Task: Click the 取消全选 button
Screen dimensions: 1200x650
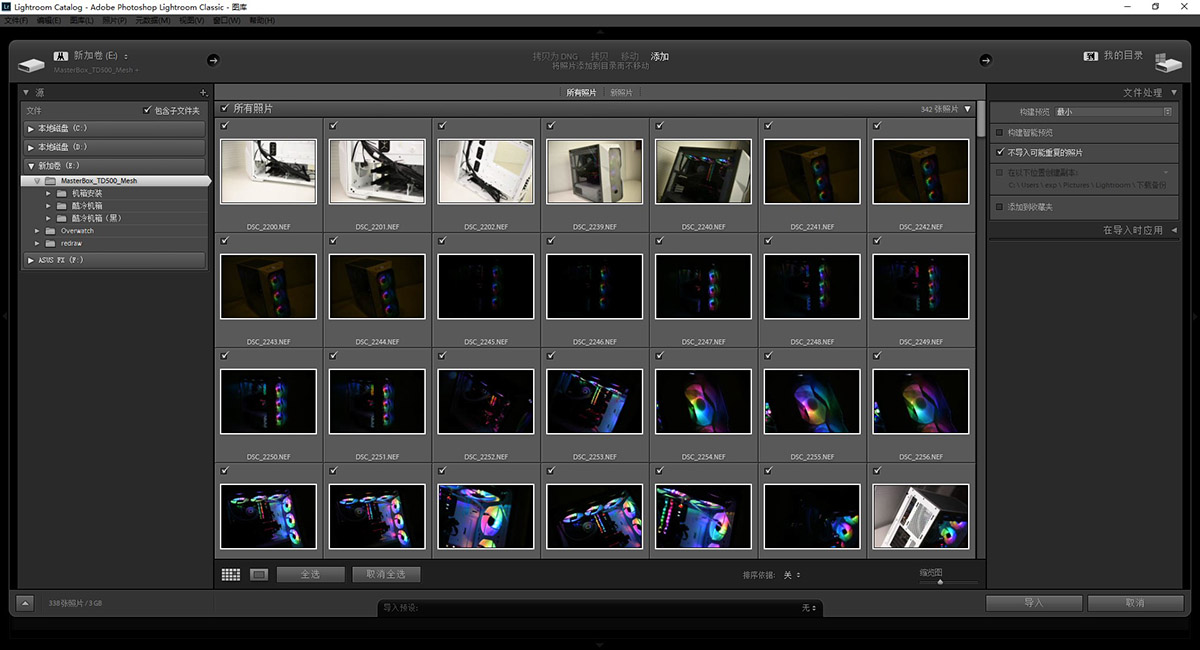Action: point(386,575)
